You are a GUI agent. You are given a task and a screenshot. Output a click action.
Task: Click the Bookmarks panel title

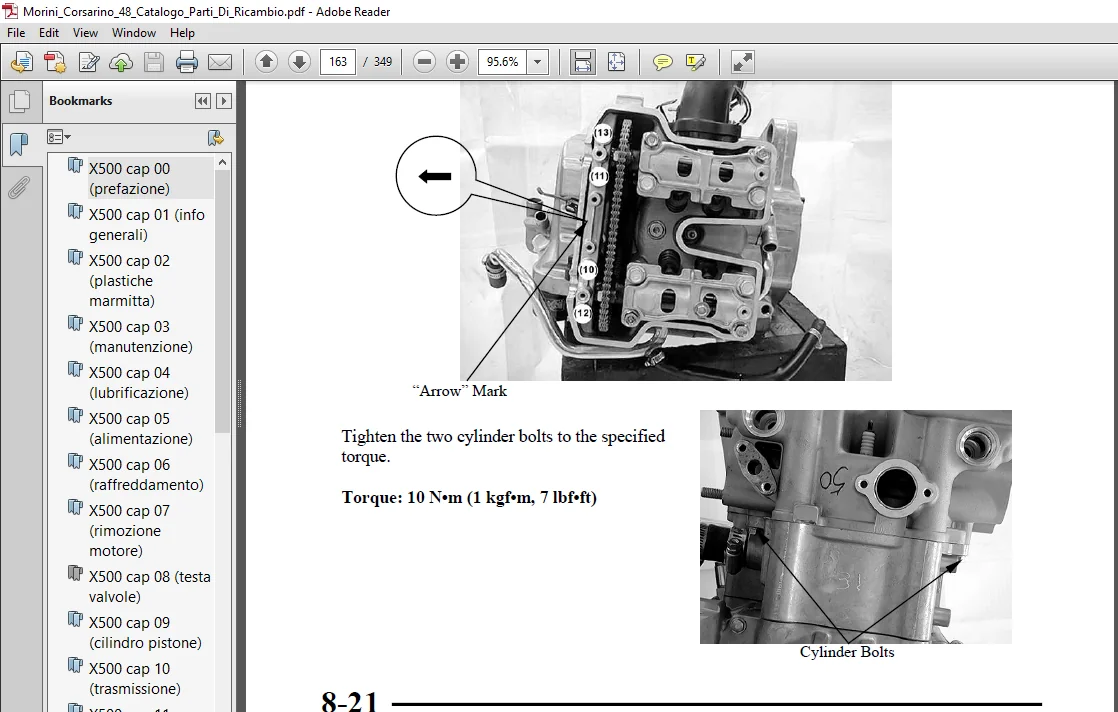81,100
